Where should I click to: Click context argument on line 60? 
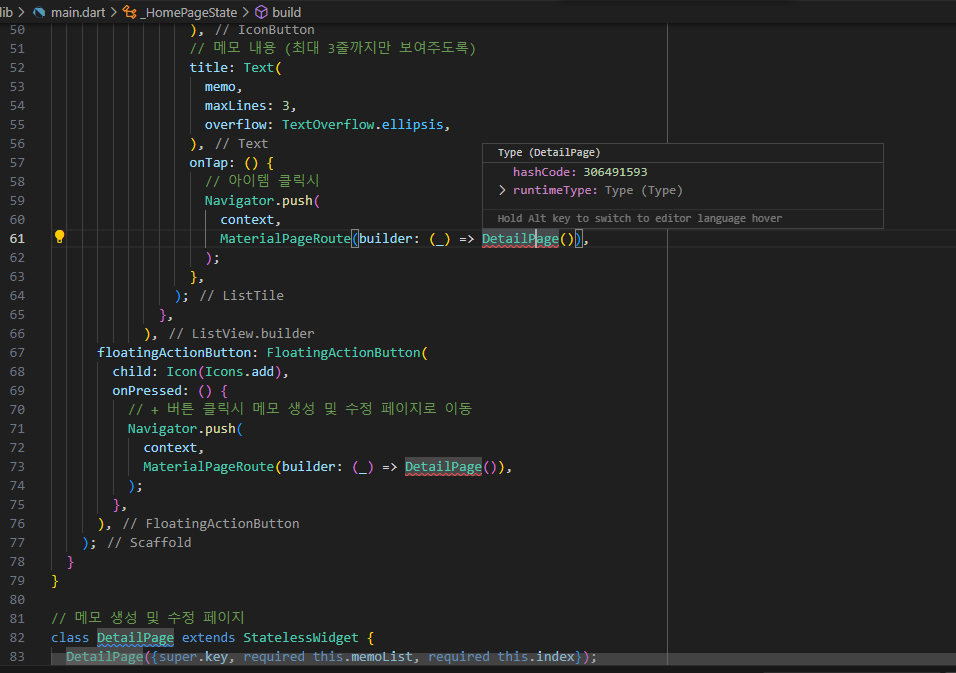(x=247, y=219)
